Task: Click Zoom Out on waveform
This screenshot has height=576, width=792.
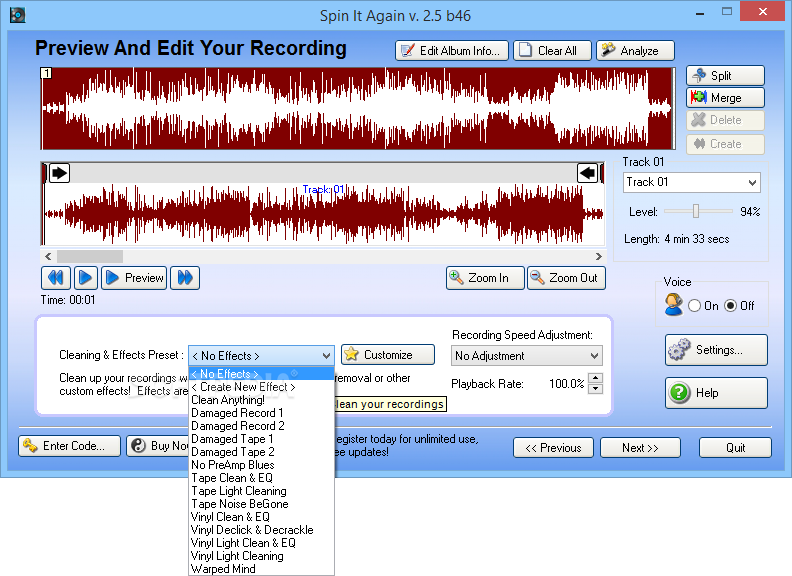Action: click(x=566, y=278)
